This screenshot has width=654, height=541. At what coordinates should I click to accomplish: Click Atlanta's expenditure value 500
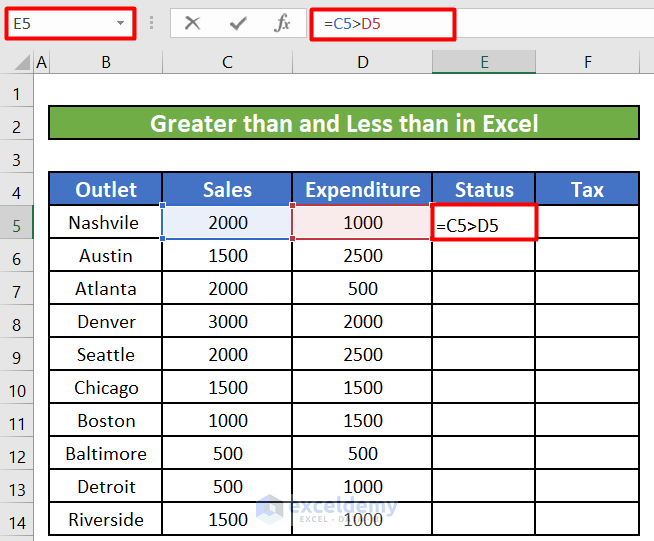362,288
